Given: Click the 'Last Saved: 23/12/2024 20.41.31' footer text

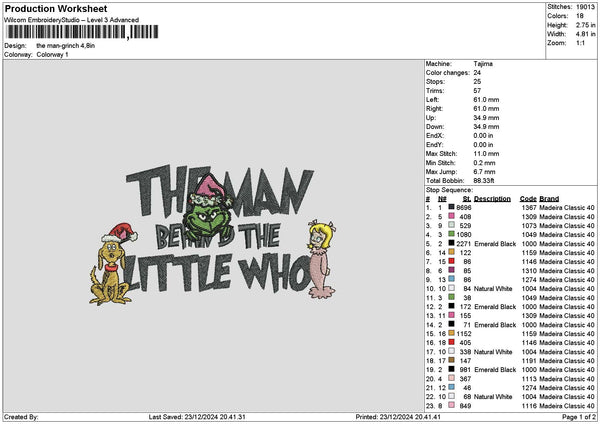Looking at the screenshot, I should (197, 417).
